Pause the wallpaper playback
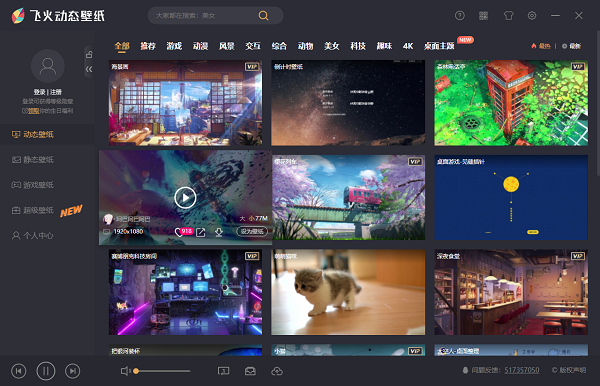600x386 pixels. (46, 371)
